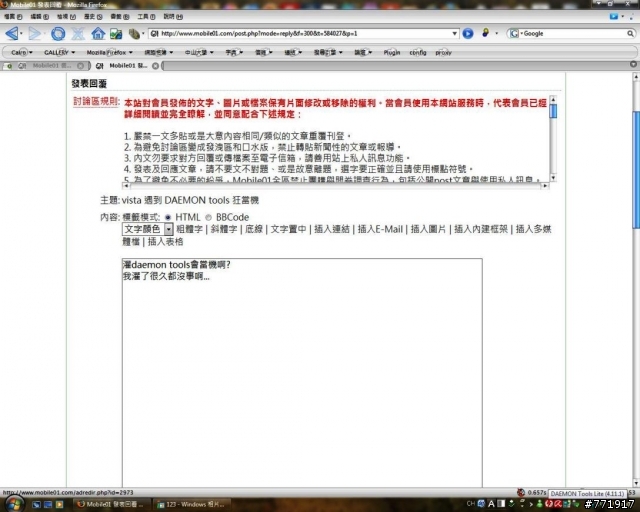Viewport: 640px width, 512px height.
Task: Click the 斜體字 italic formatting link
Action: click(x=224, y=229)
